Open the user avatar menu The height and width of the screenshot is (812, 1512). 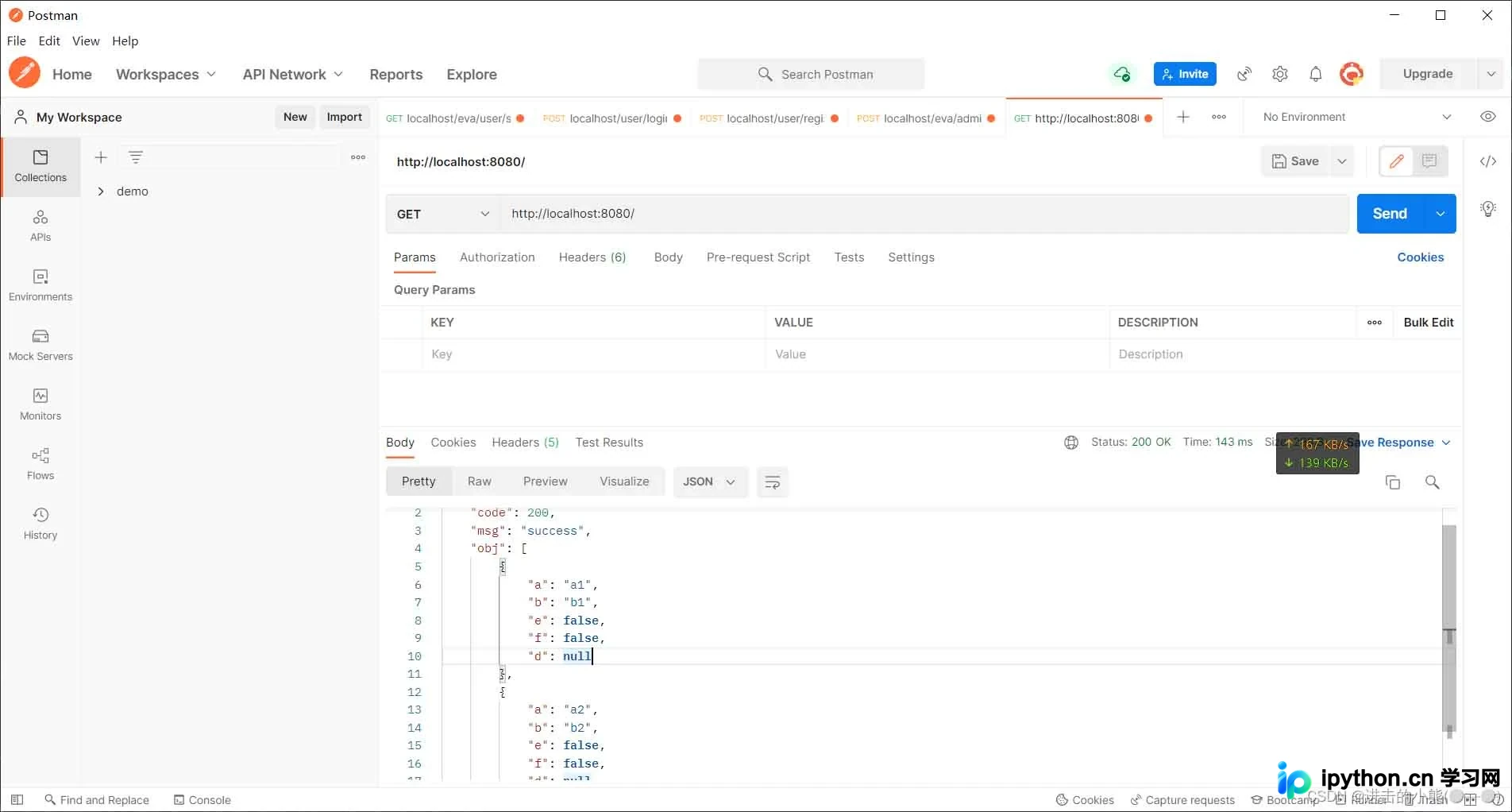click(x=1352, y=74)
